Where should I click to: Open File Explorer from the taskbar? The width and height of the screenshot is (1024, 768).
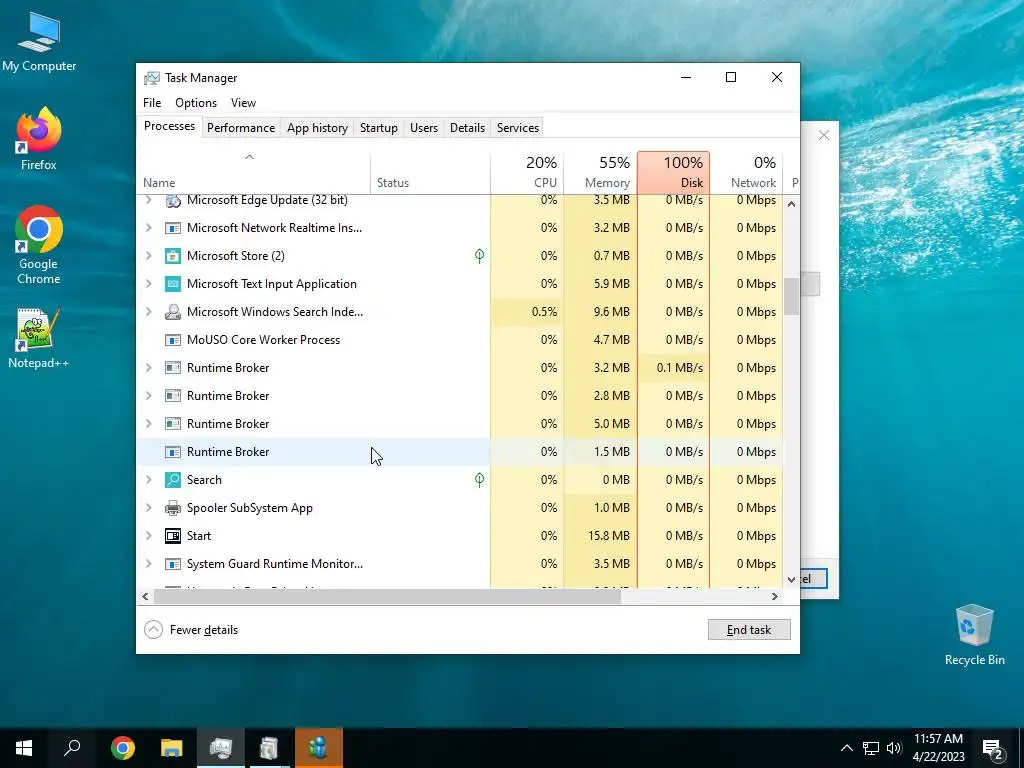pos(171,748)
